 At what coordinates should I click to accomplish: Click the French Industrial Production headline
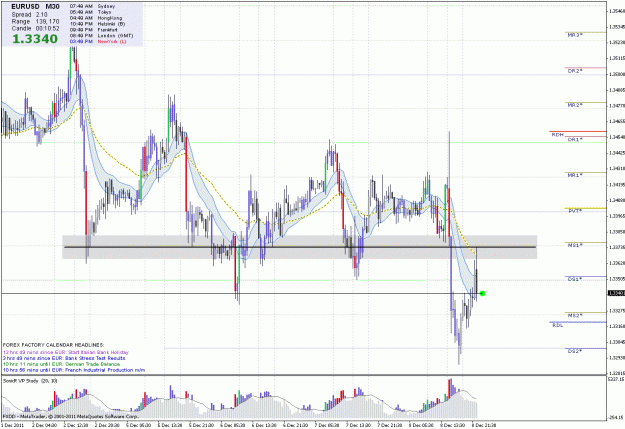74,370
